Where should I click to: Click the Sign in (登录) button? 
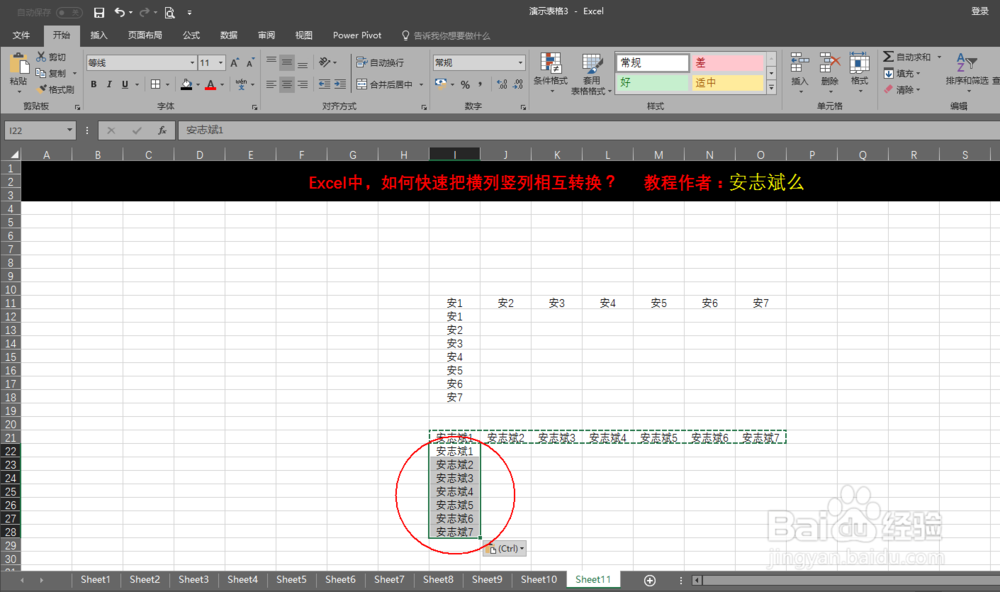coord(980,11)
